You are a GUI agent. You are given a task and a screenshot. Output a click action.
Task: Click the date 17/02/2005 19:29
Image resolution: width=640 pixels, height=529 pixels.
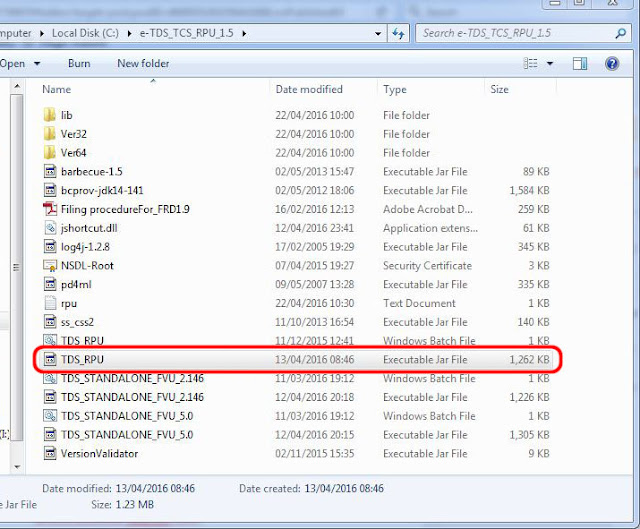point(315,247)
